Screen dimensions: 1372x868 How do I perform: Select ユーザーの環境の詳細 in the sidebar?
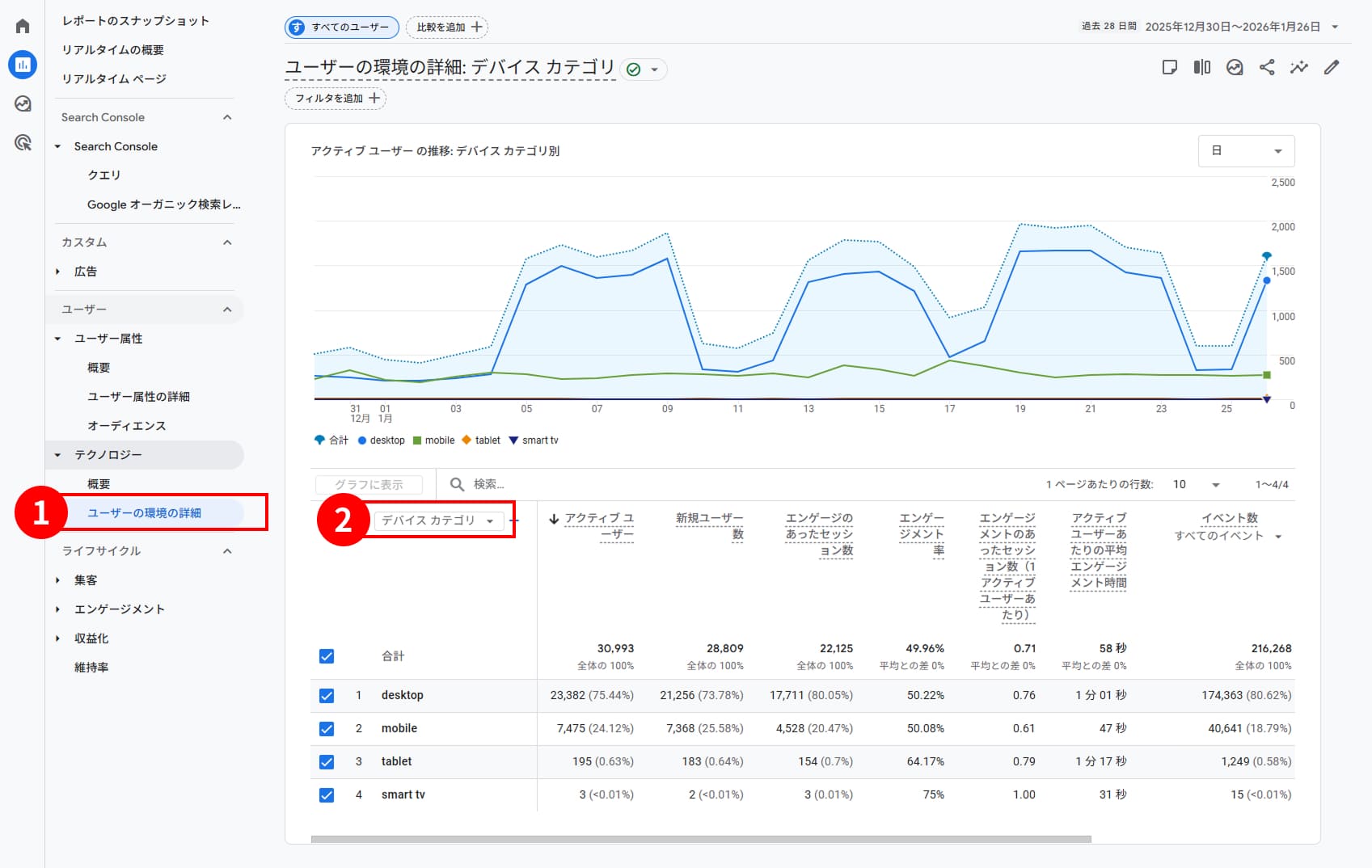click(x=145, y=513)
